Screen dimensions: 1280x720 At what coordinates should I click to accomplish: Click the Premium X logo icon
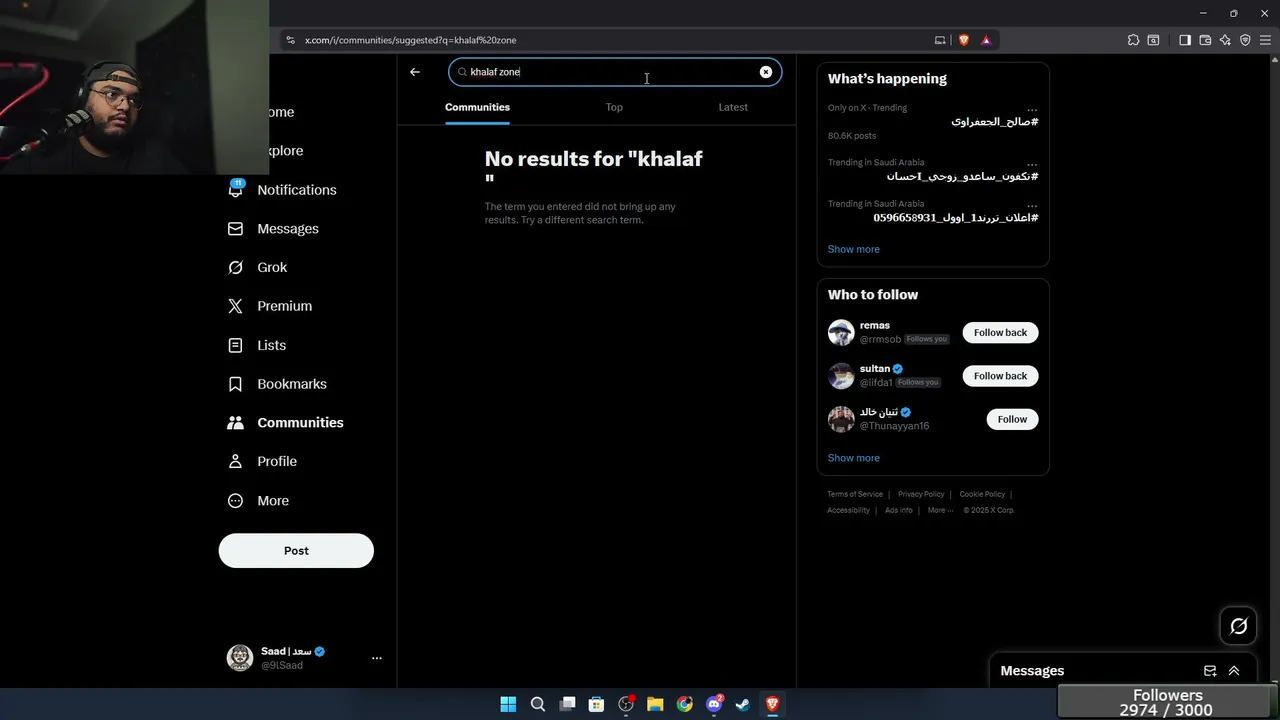[x=236, y=306]
